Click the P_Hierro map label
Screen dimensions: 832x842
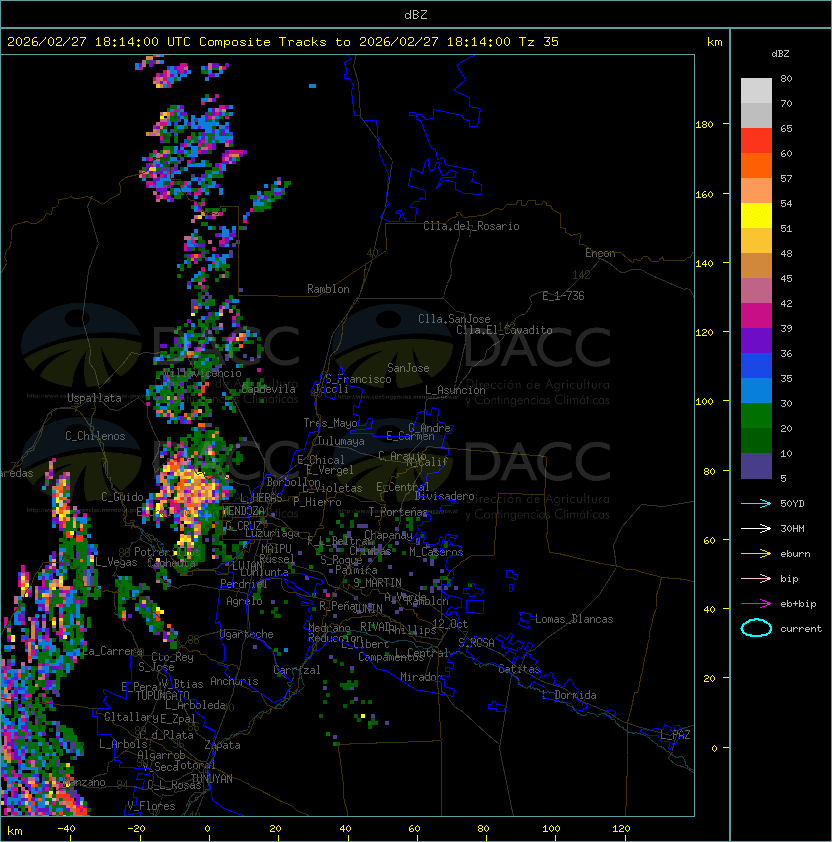point(317,502)
